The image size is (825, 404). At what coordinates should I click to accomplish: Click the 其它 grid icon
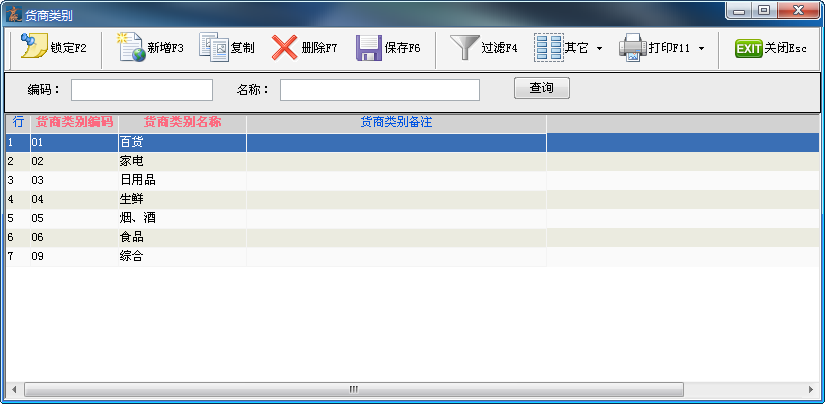coord(548,47)
